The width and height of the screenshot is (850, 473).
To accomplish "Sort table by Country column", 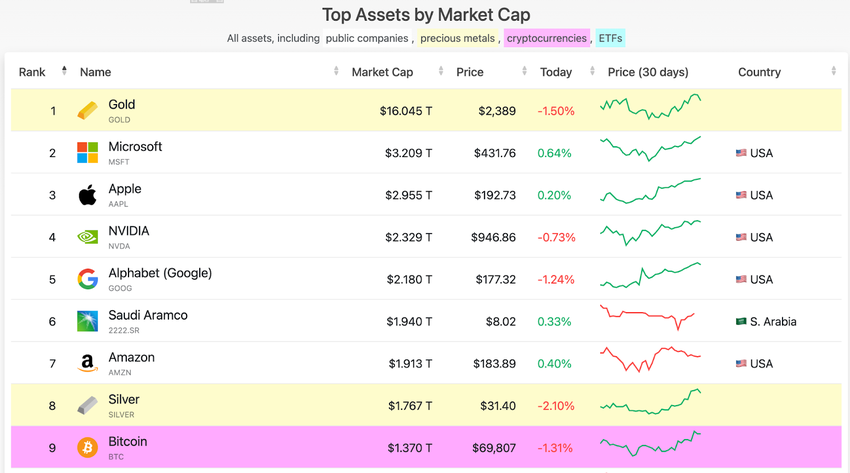I will (x=759, y=72).
